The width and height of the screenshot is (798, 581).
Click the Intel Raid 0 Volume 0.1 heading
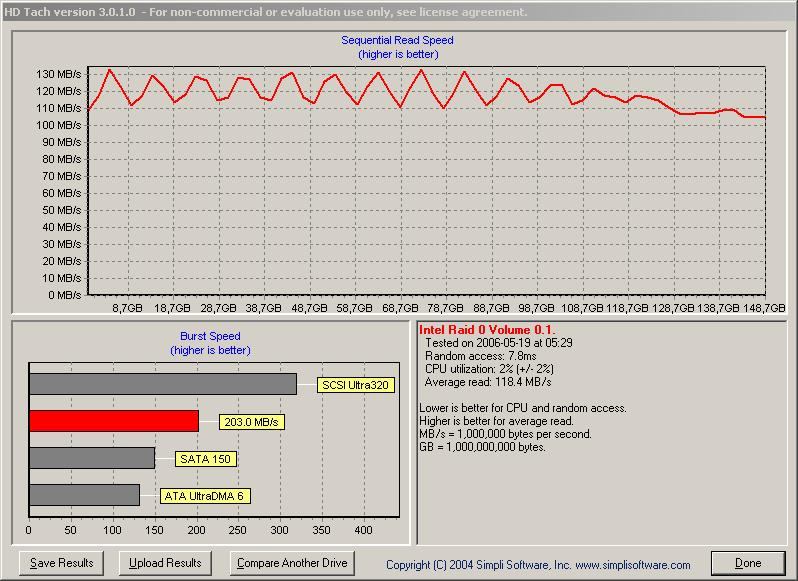pyautogui.click(x=487, y=330)
